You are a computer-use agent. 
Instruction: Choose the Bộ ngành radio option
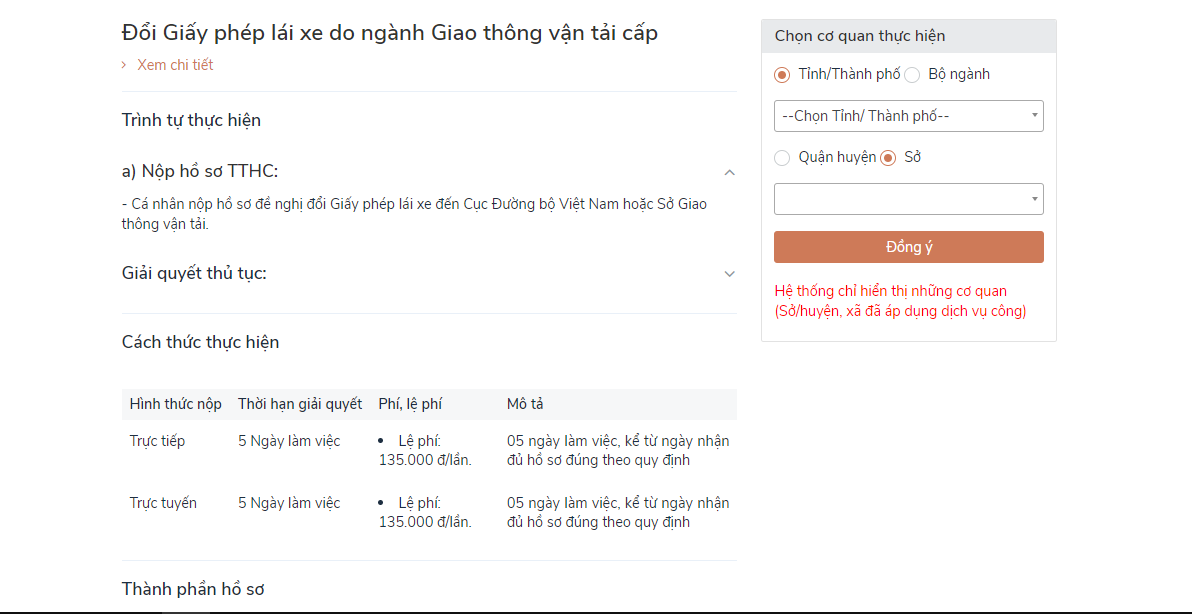pyautogui.click(x=912, y=75)
